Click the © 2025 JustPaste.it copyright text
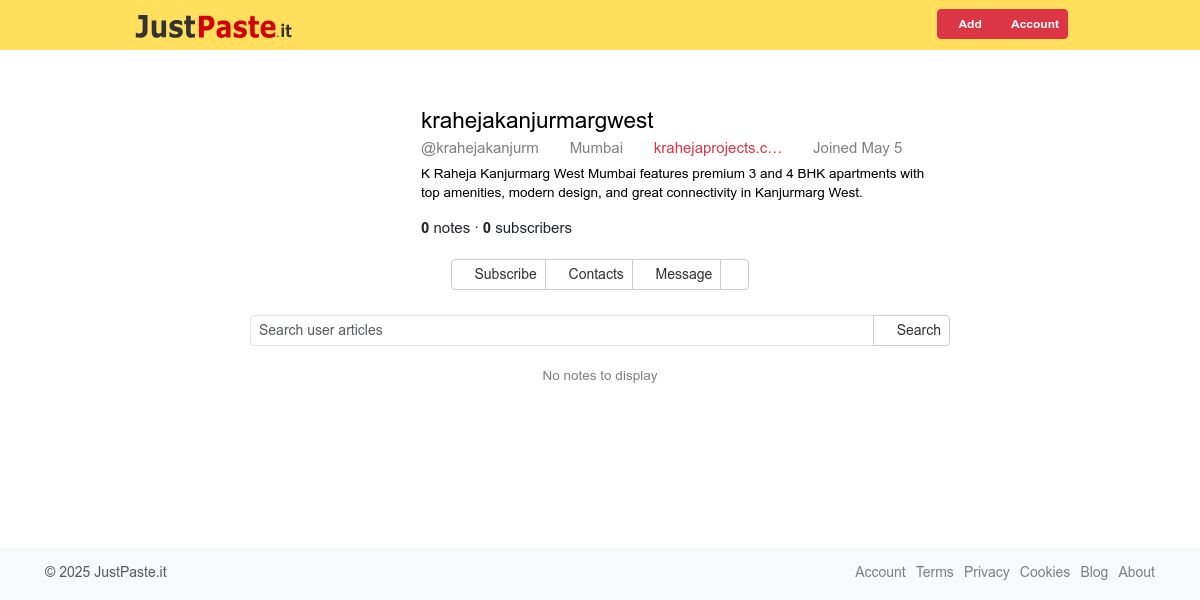Image resolution: width=1200 pixels, height=600 pixels. tap(105, 572)
